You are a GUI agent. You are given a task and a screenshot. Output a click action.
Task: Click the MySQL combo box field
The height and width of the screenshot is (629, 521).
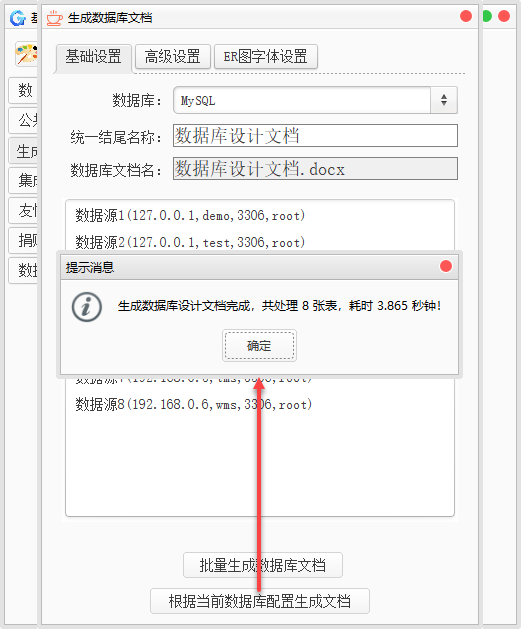click(x=315, y=100)
